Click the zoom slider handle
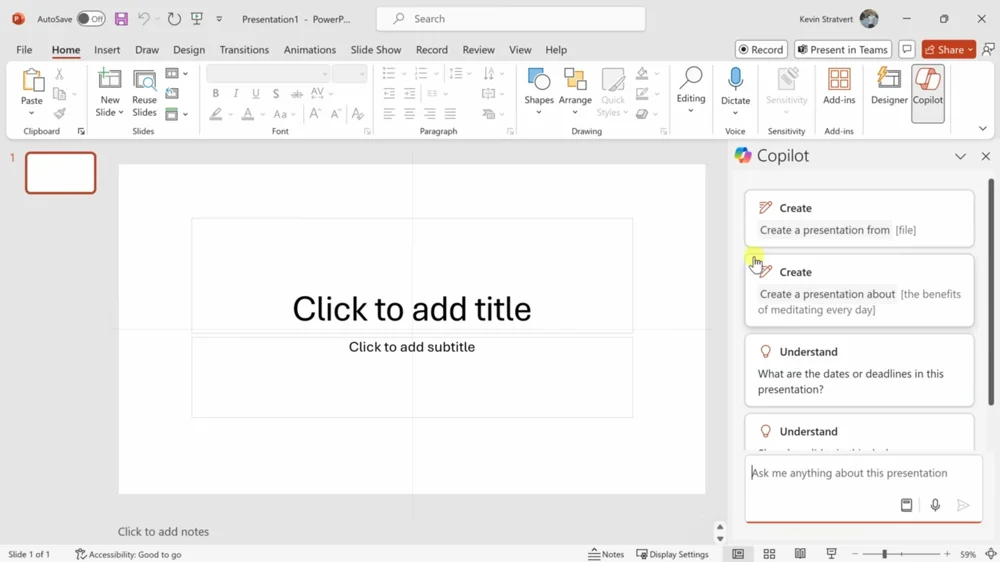 point(884,554)
